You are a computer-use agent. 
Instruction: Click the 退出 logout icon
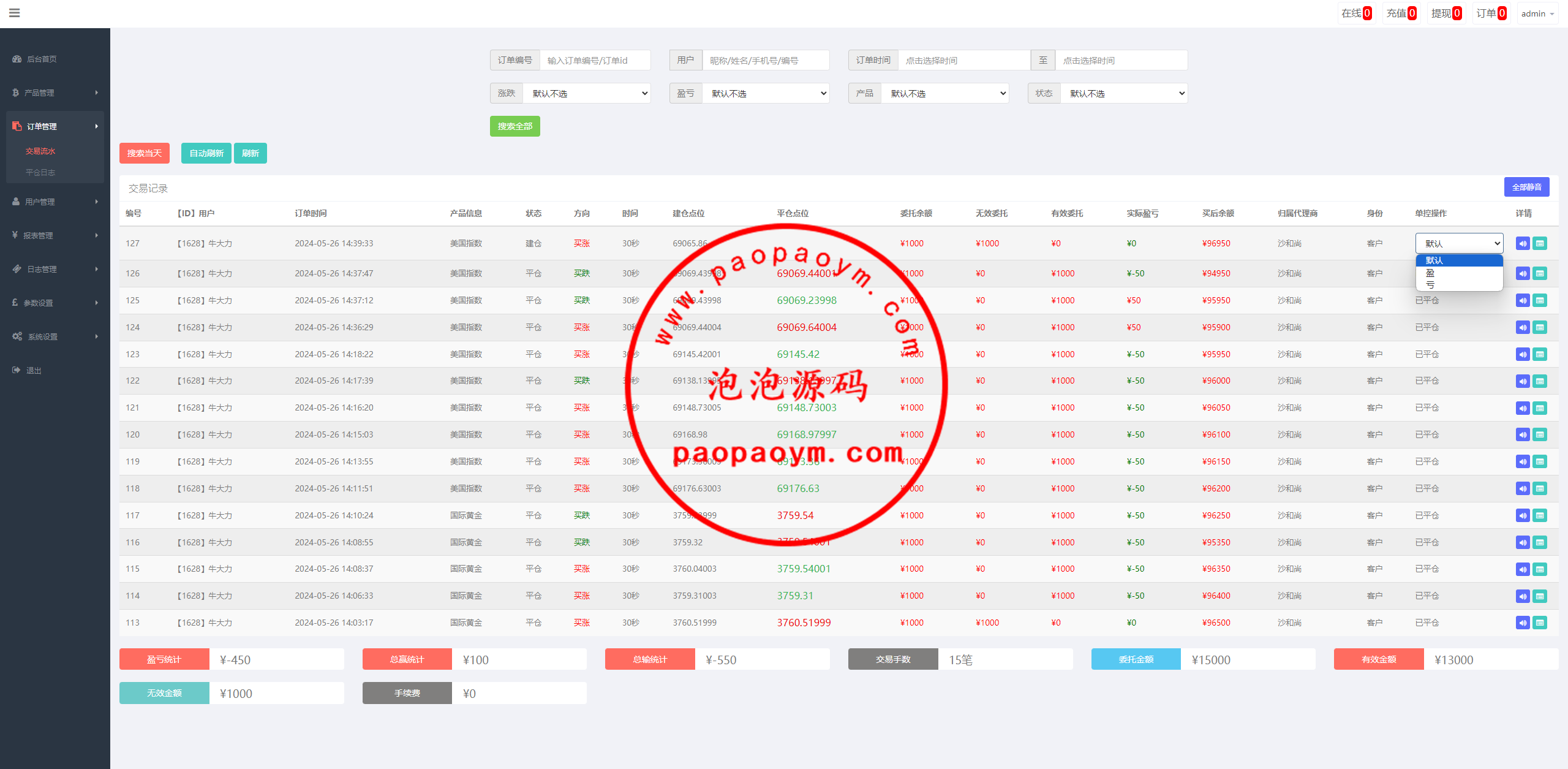(x=17, y=371)
